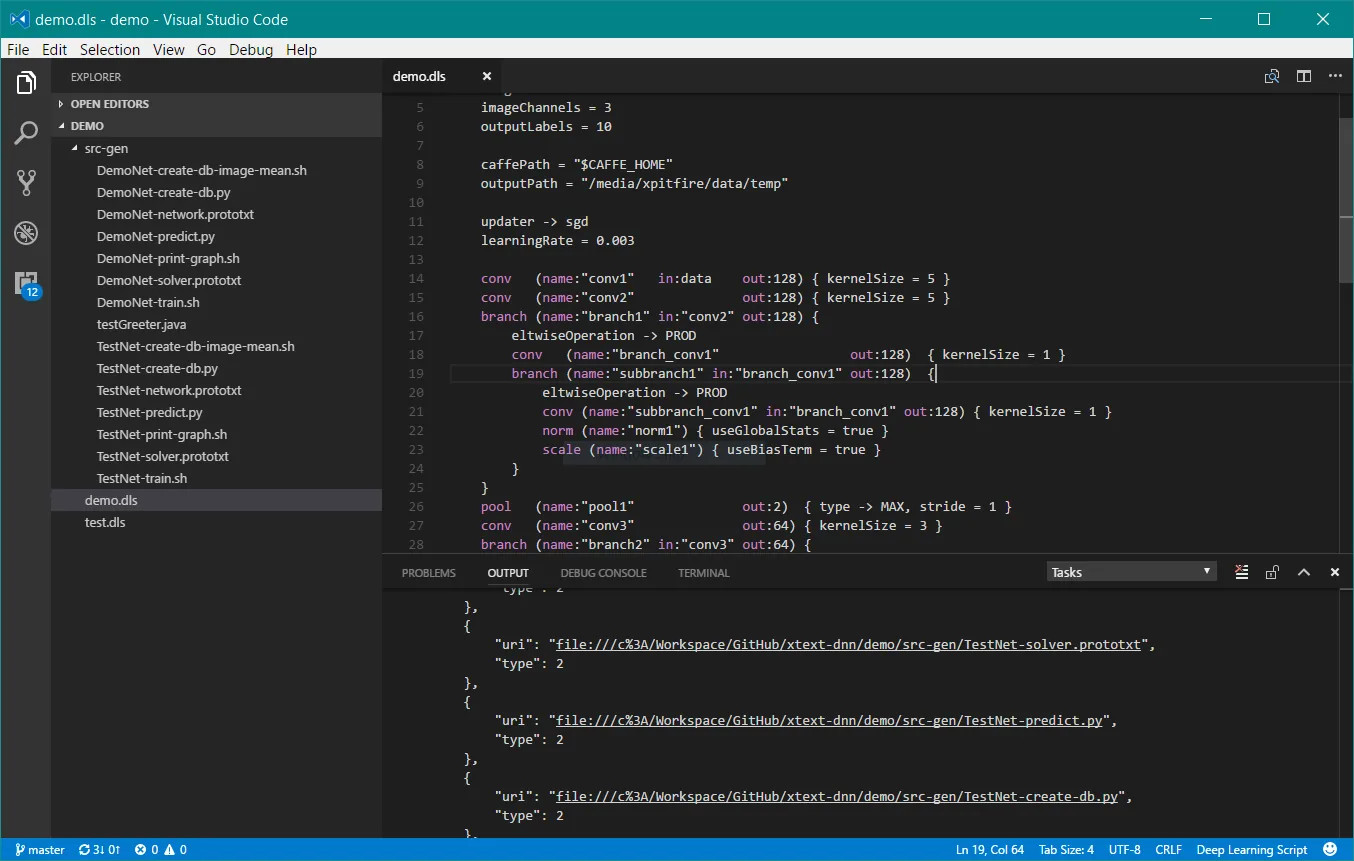Open testGreeter.java file
The height and width of the screenshot is (861, 1354).
(x=141, y=324)
